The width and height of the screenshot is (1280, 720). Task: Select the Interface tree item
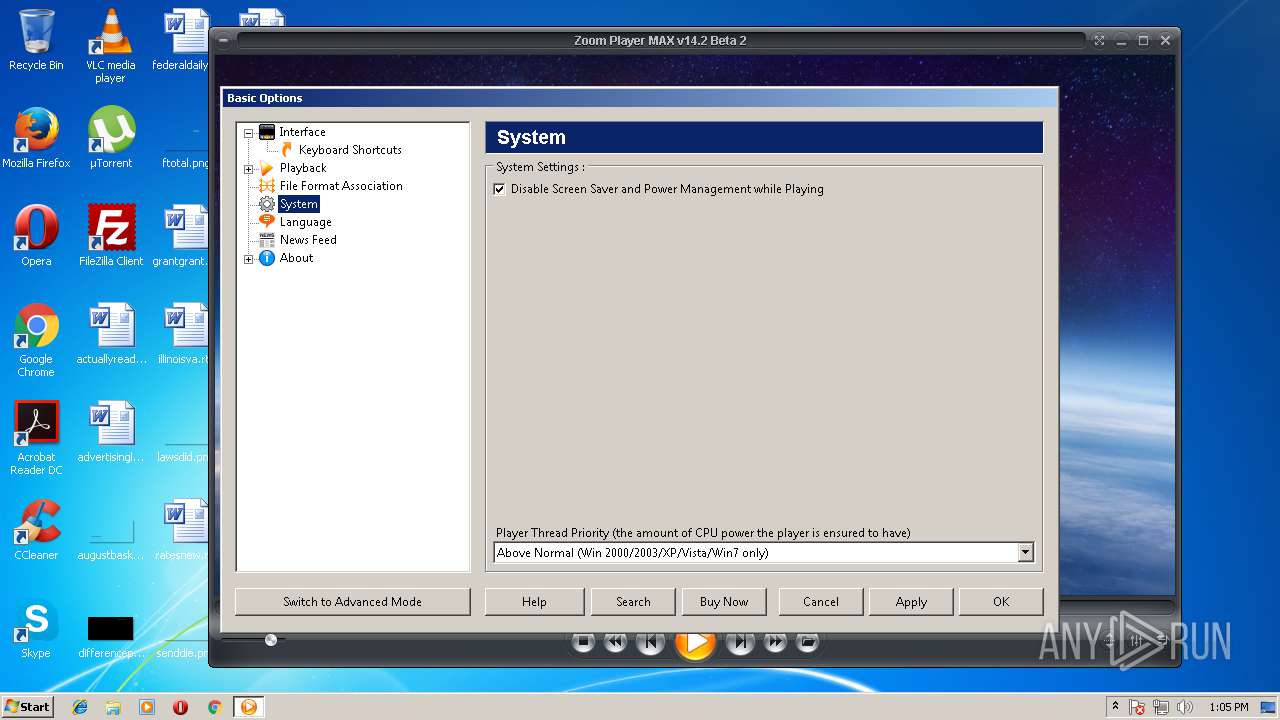click(302, 132)
